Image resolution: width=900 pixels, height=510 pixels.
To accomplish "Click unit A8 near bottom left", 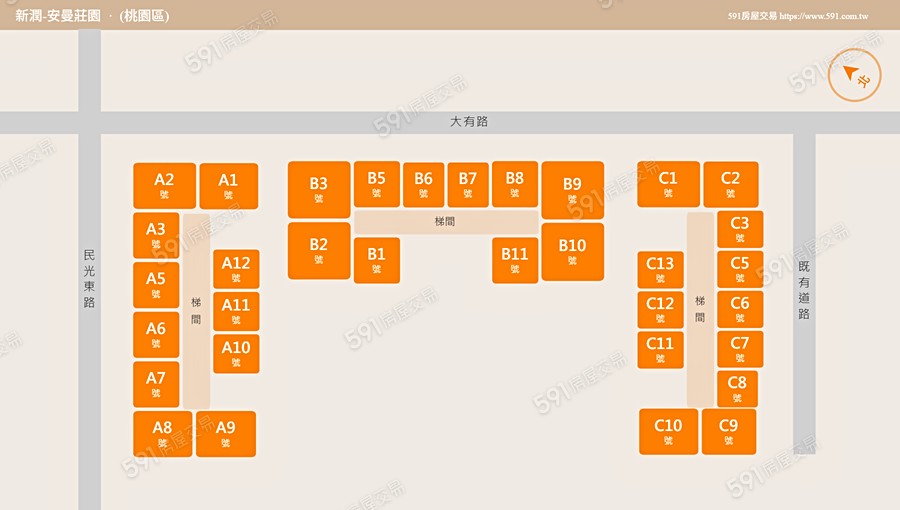I will point(162,434).
